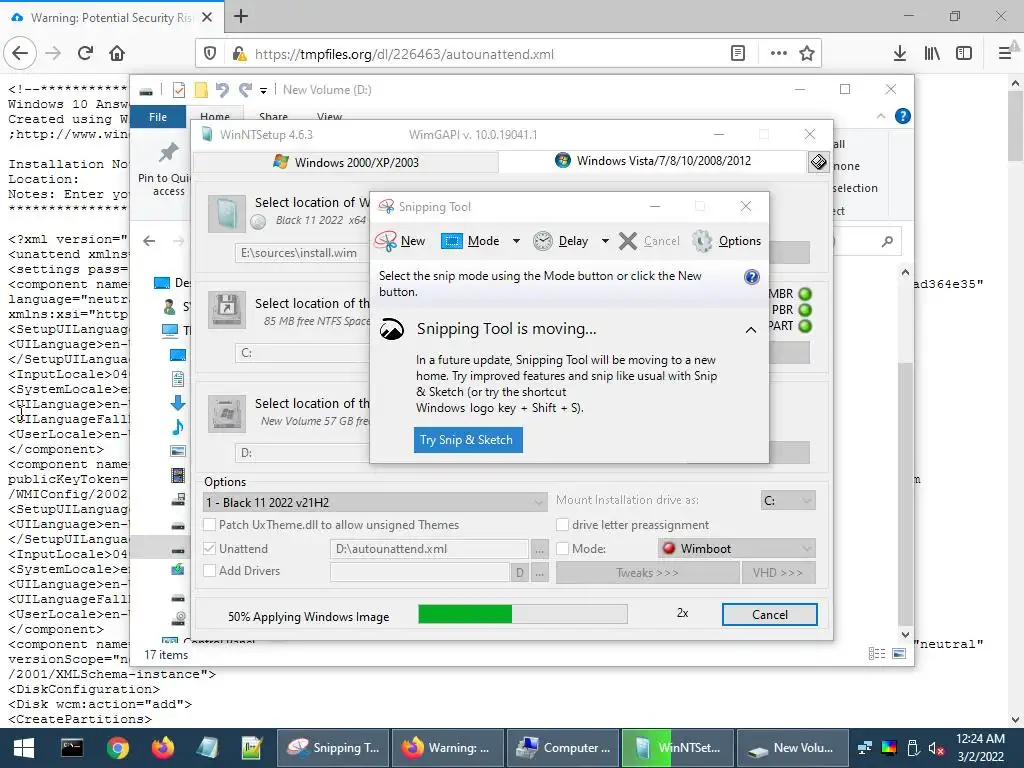Click the 50% applying image progress bar

(522, 614)
